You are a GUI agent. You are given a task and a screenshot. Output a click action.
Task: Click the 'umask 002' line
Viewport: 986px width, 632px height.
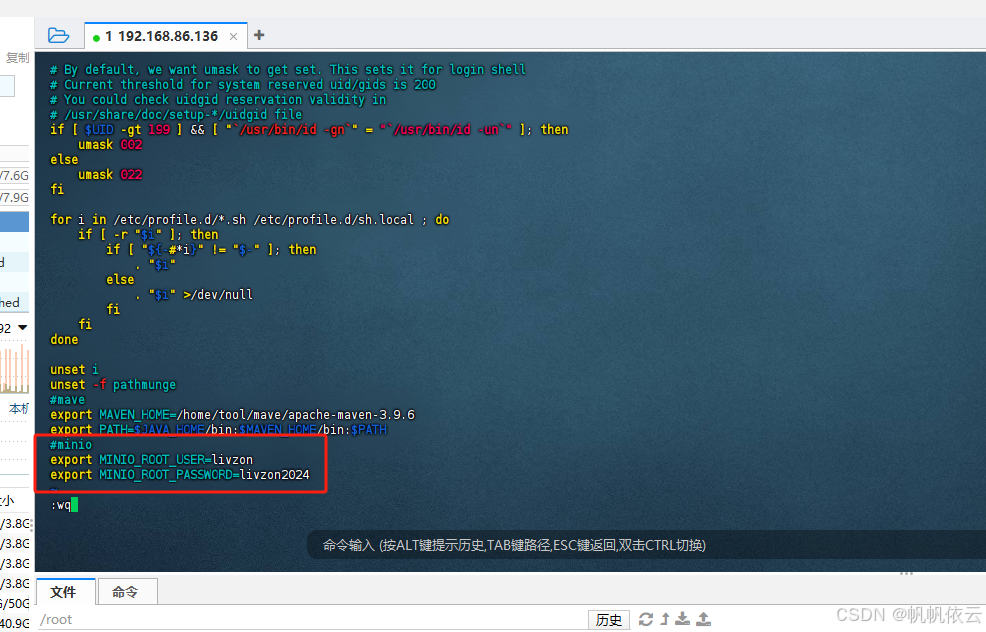(110, 145)
